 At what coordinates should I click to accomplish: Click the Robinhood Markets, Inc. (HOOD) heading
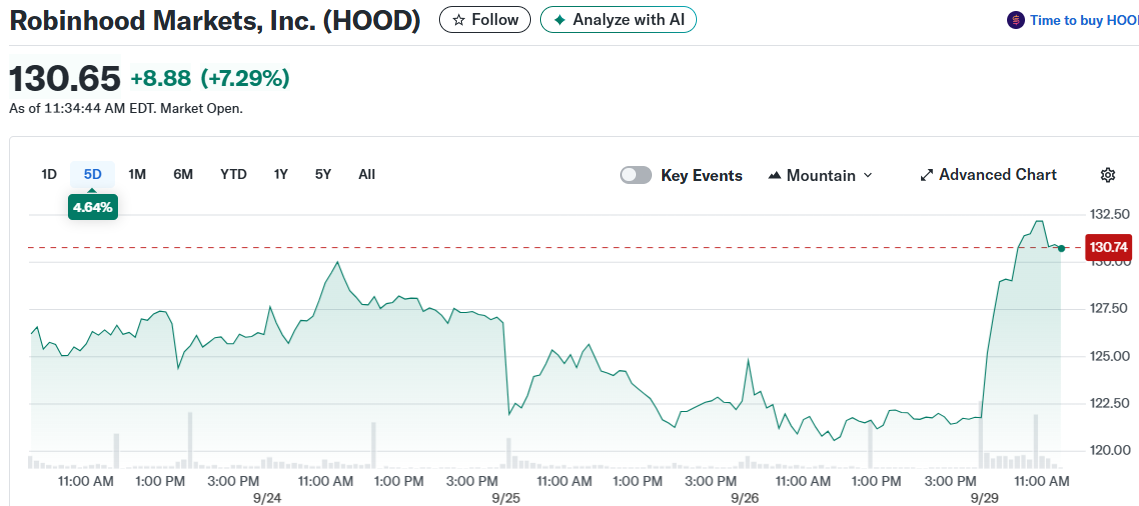[215, 20]
